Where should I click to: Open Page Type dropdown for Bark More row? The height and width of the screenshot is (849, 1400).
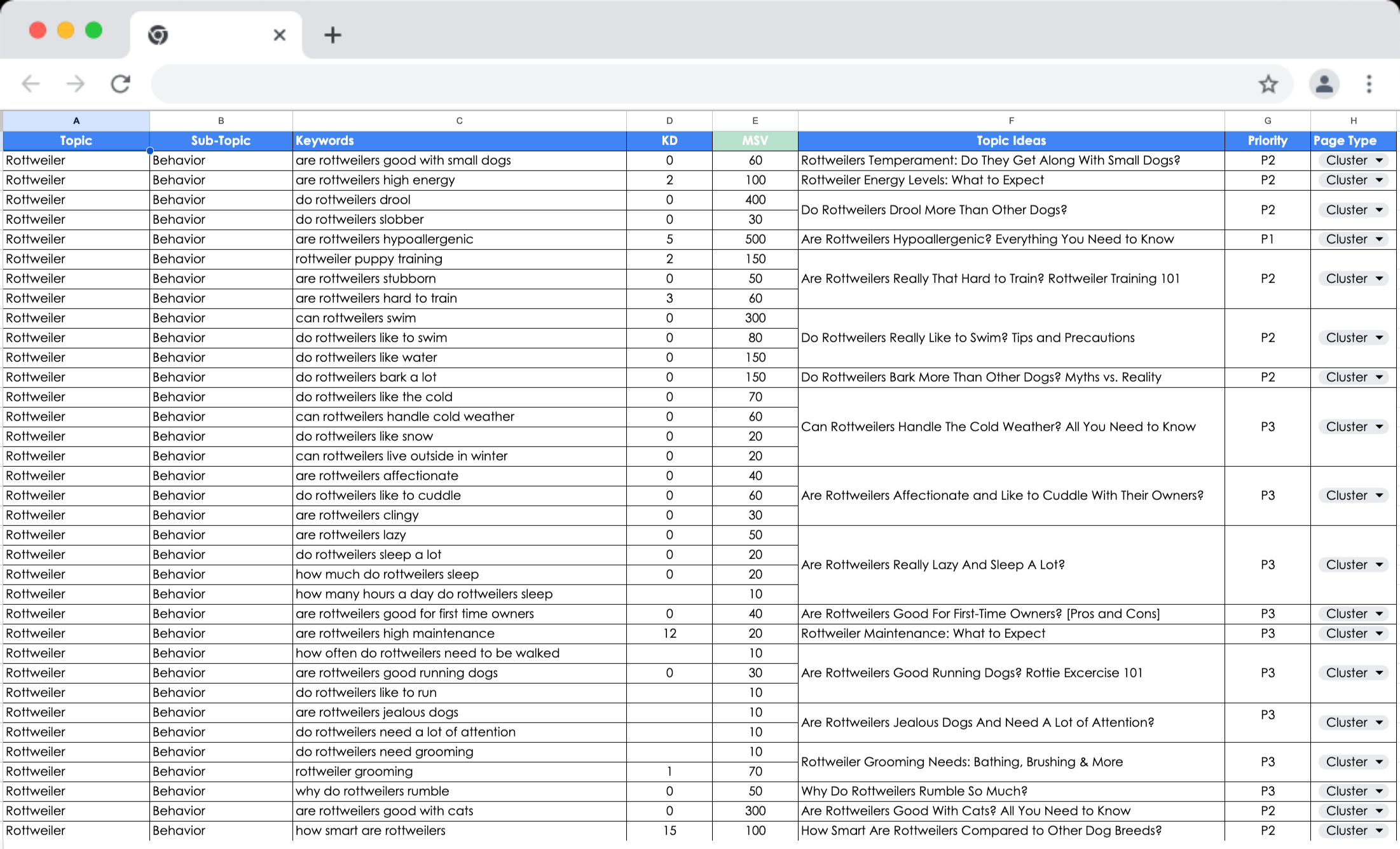[x=1355, y=378]
